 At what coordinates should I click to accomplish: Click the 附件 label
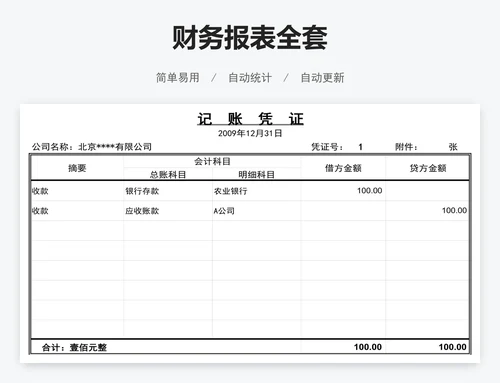click(406, 147)
